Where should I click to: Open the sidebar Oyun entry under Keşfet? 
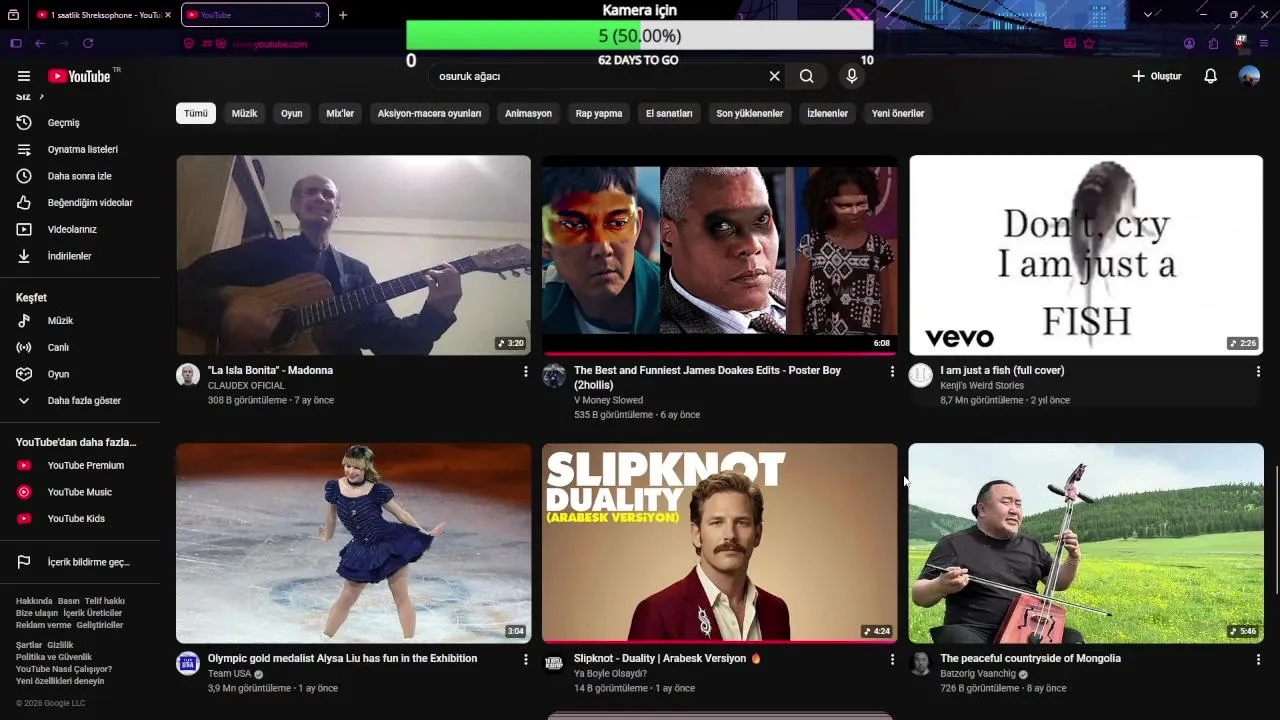pyautogui.click(x=80, y=374)
